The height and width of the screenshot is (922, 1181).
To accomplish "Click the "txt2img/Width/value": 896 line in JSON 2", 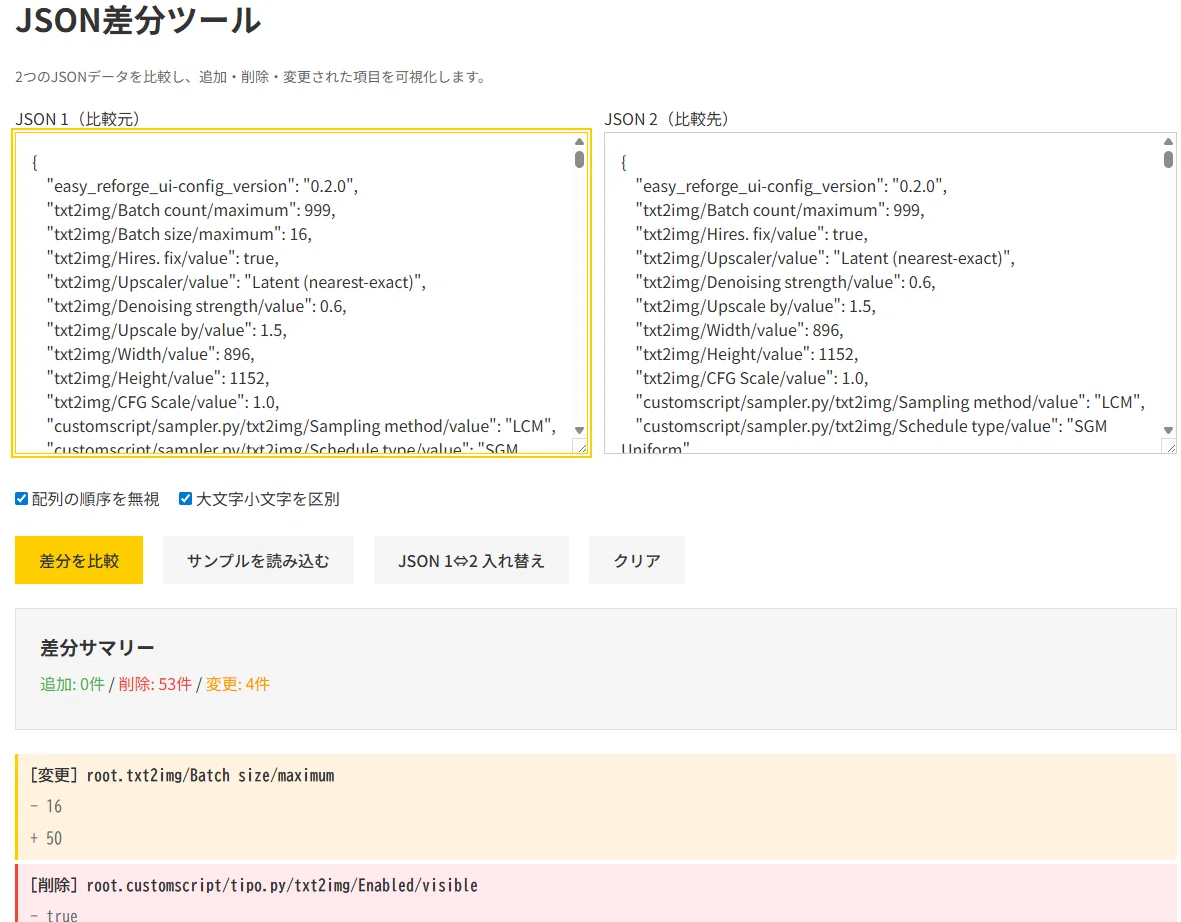I will pos(740,331).
